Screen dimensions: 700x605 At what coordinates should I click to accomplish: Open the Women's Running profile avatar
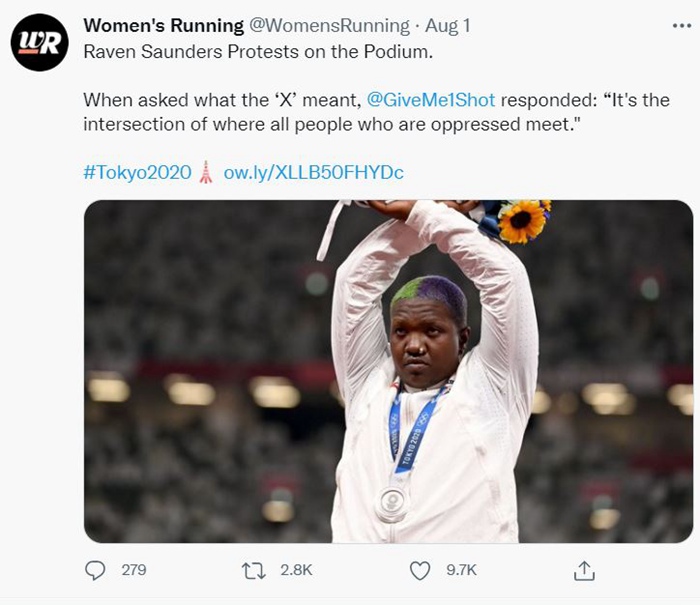click(39, 42)
